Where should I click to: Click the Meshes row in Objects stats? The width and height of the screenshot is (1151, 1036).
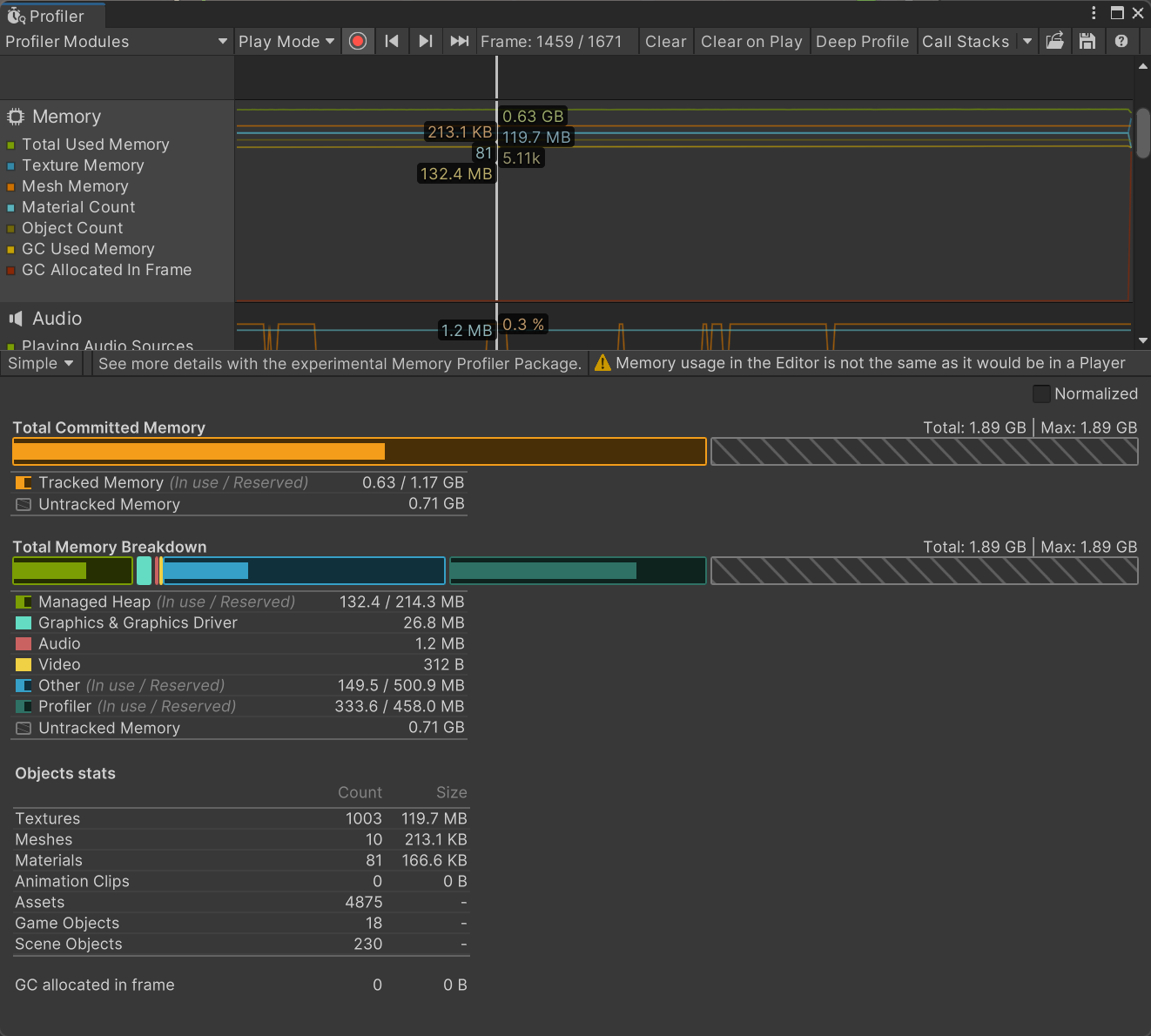241,839
